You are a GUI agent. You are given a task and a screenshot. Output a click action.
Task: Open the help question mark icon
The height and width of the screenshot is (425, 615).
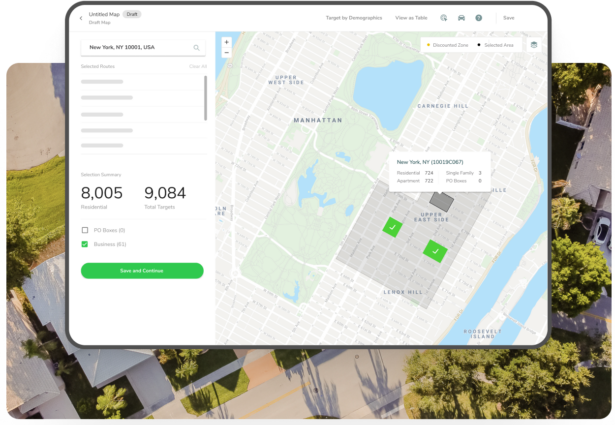pyautogui.click(x=478, y=18)
